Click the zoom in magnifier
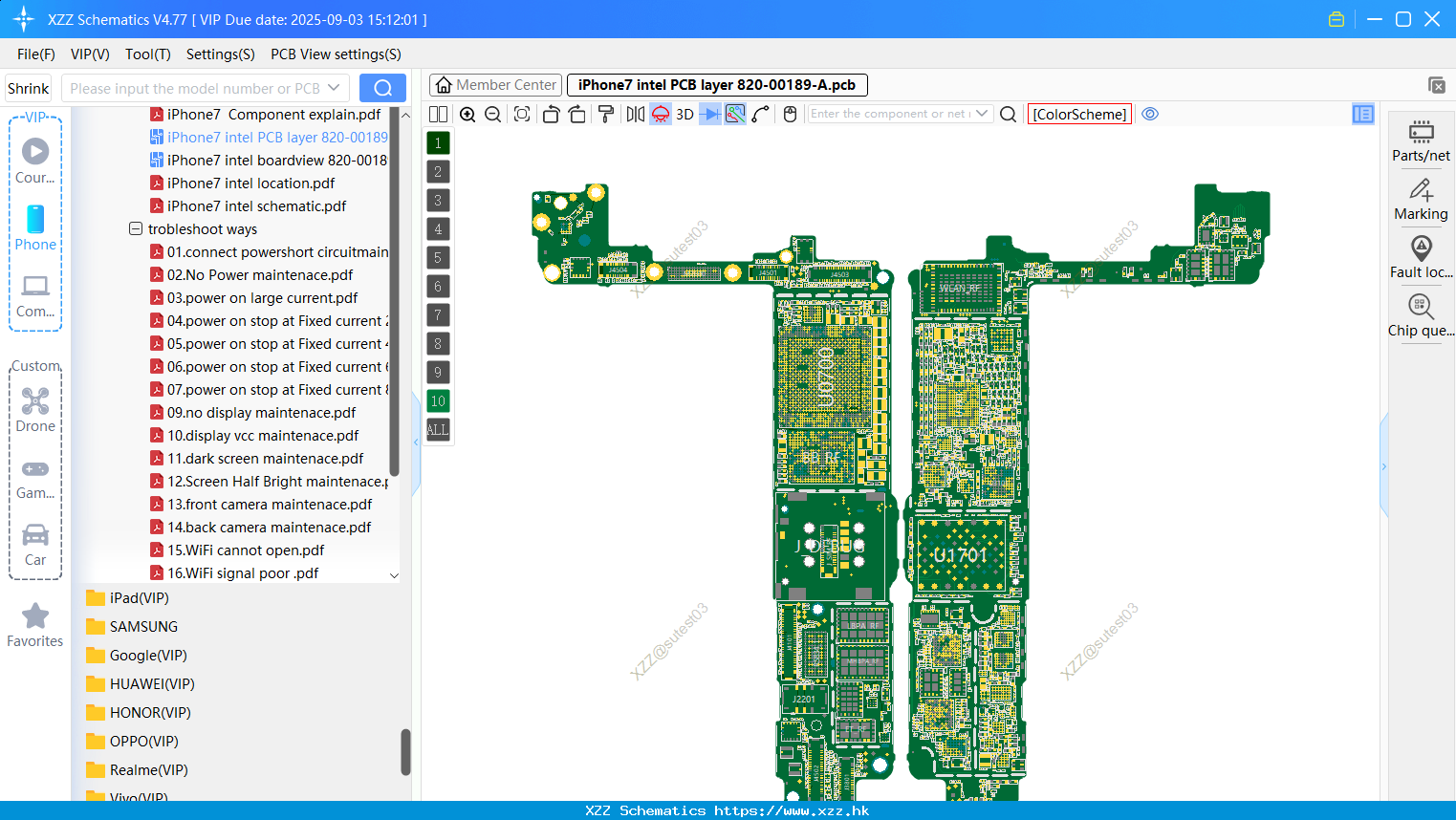This screenshot has height=820, width=1456. (x=467, y=114)
